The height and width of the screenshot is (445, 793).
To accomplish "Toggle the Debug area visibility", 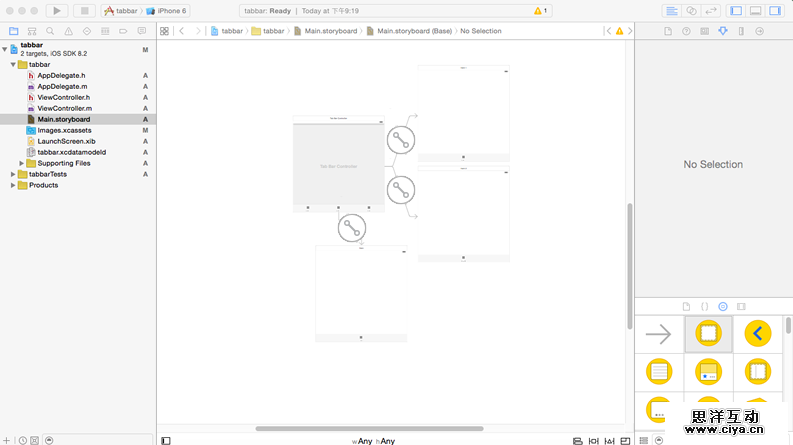I will (756, 11).
